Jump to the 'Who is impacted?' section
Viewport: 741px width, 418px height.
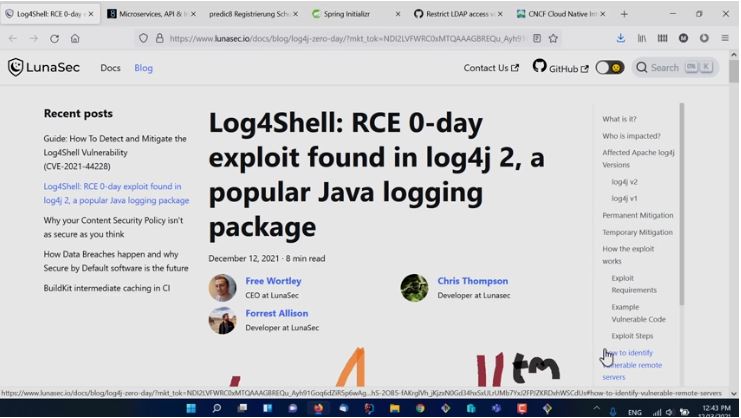[x=631, y=136]
